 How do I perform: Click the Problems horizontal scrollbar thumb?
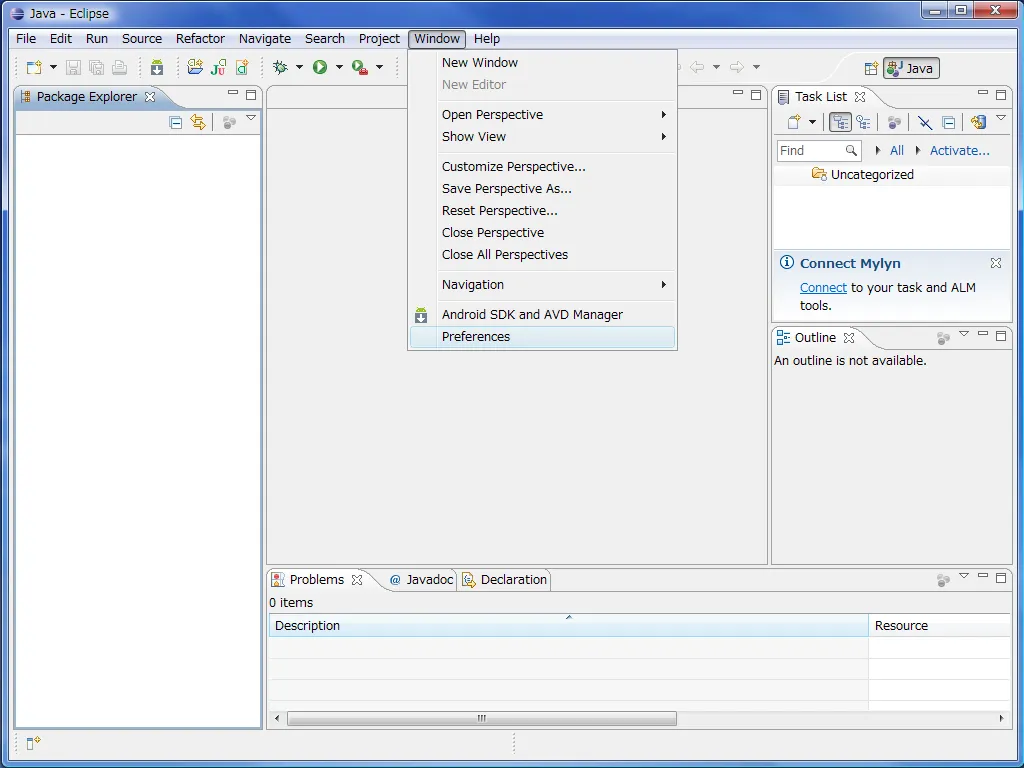[x=481, y=718]
